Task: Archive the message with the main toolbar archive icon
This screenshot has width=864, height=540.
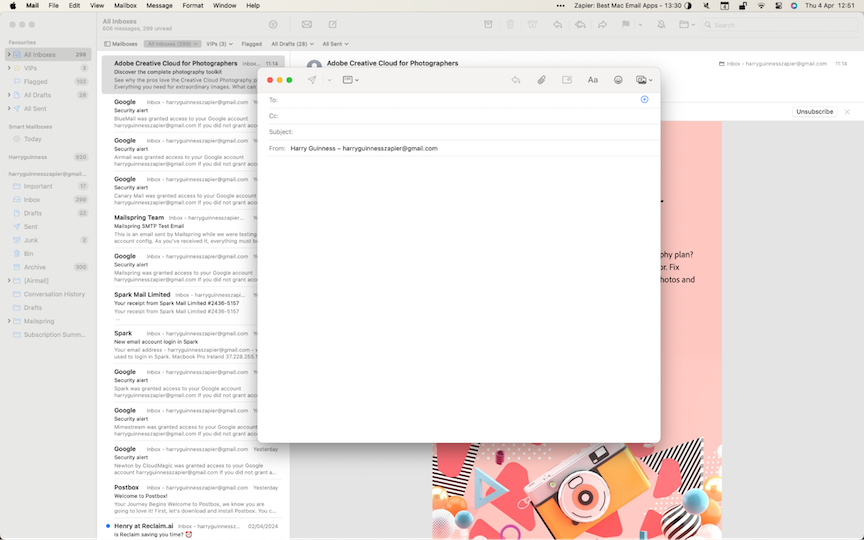Action: coord(488,24)
